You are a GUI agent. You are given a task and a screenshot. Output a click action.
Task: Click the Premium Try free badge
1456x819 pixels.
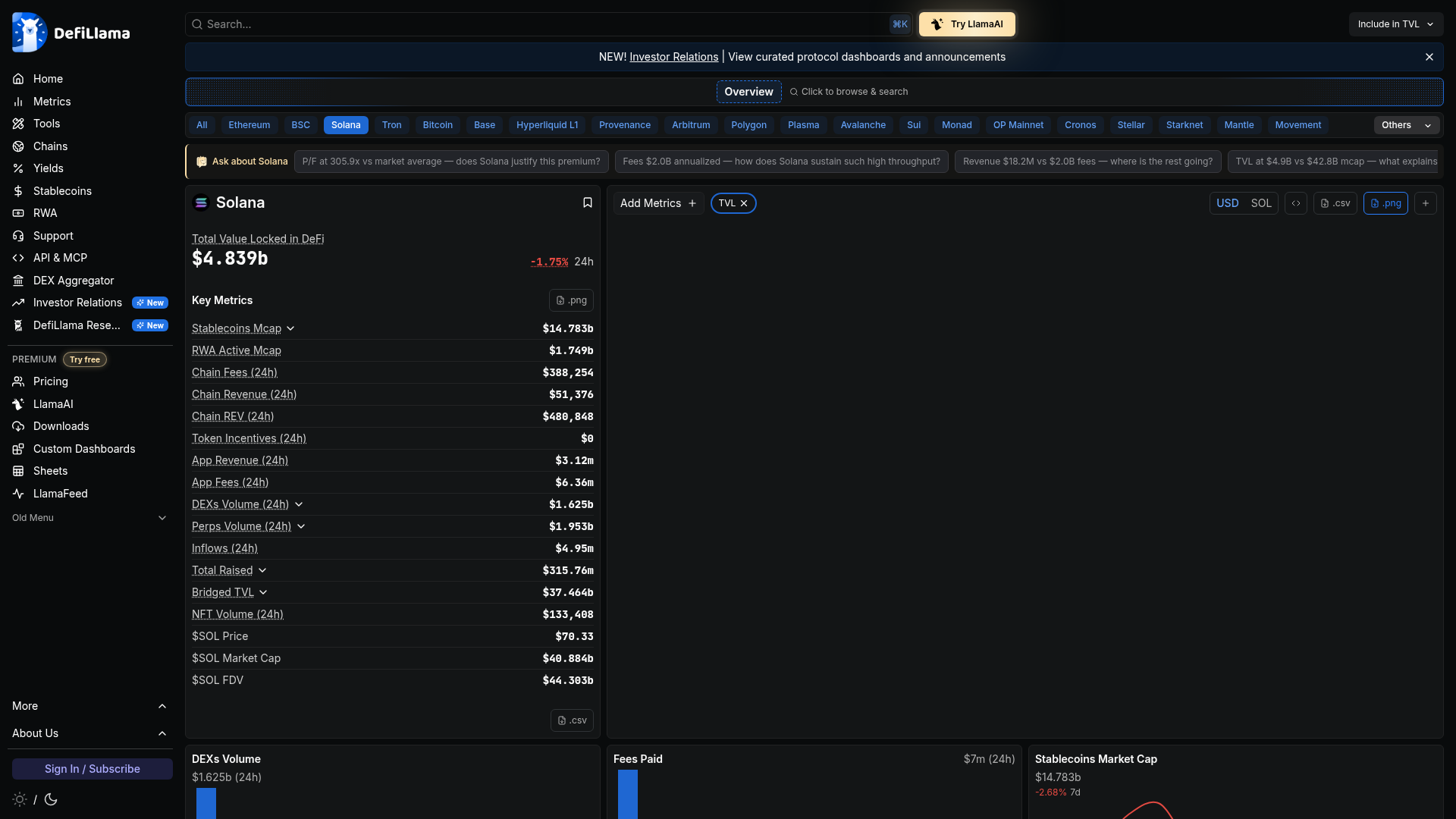(85, 359)
